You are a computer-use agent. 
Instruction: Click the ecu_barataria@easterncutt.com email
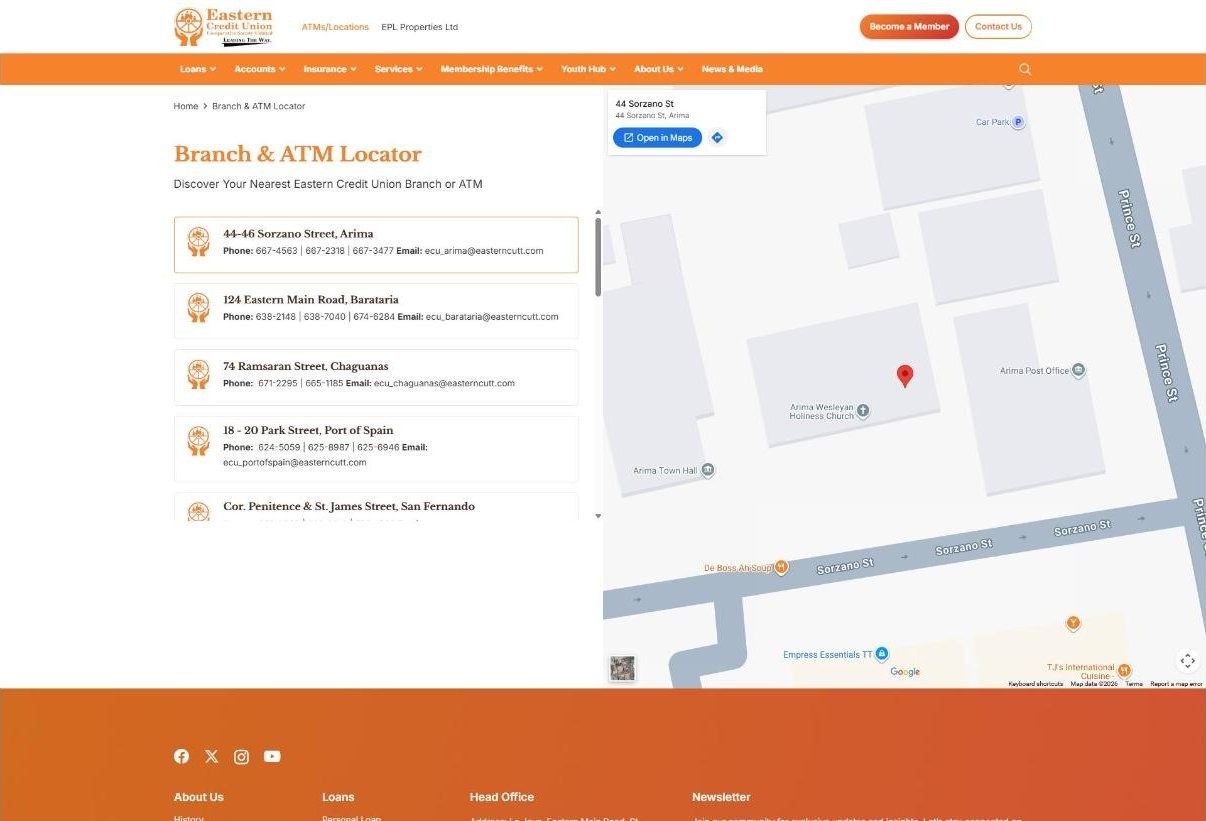tap(492, 317)
